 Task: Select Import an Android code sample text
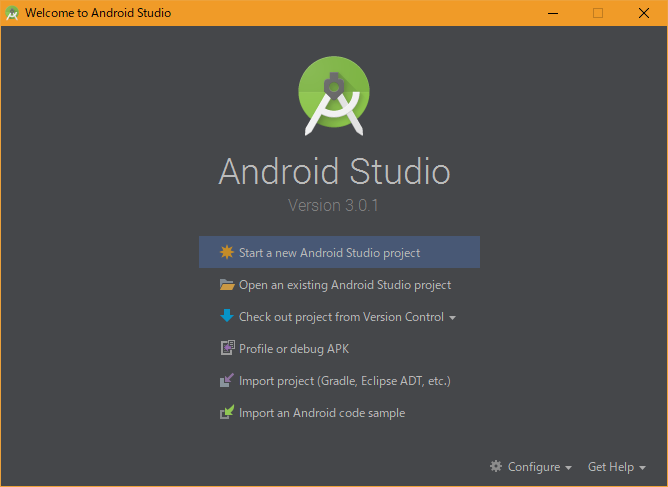tap(321, 413)
